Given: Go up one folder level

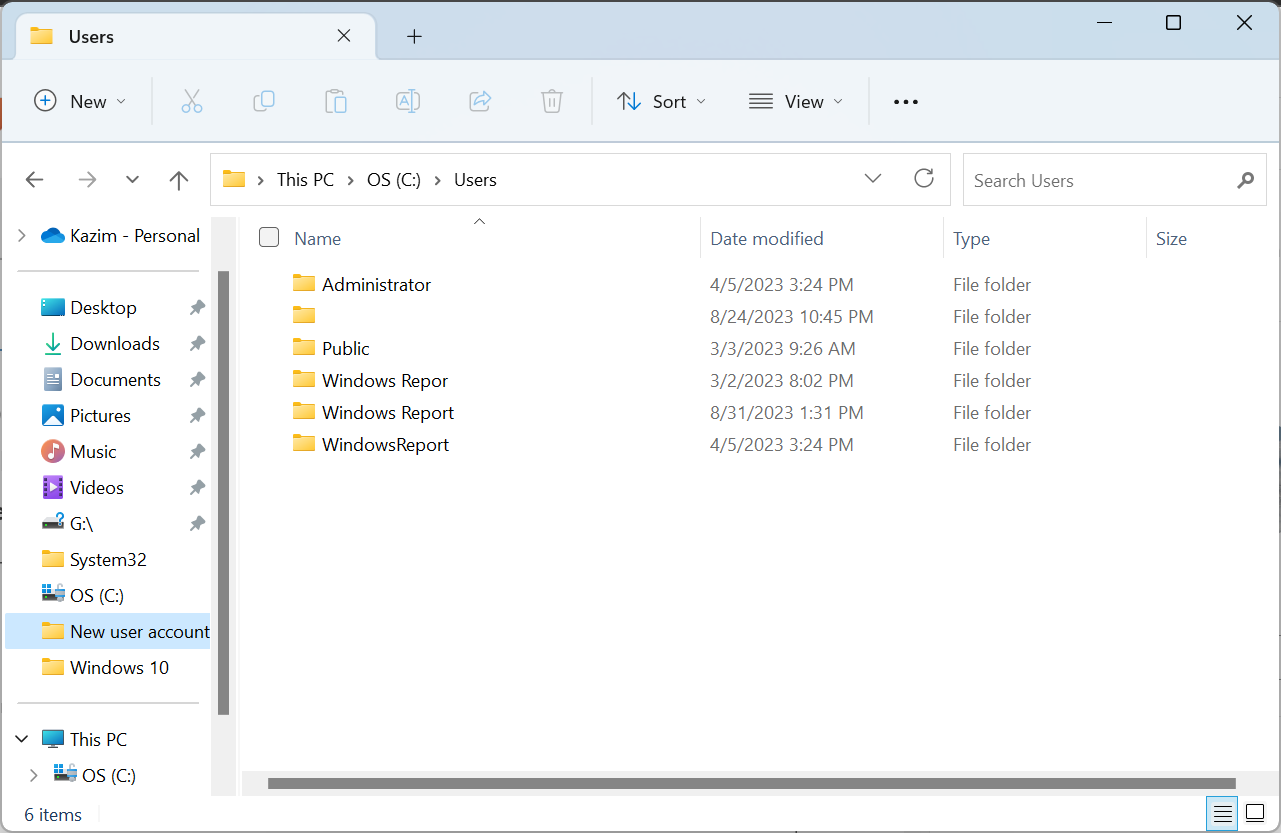Looking at the screenshot, I should pos(179,180).
